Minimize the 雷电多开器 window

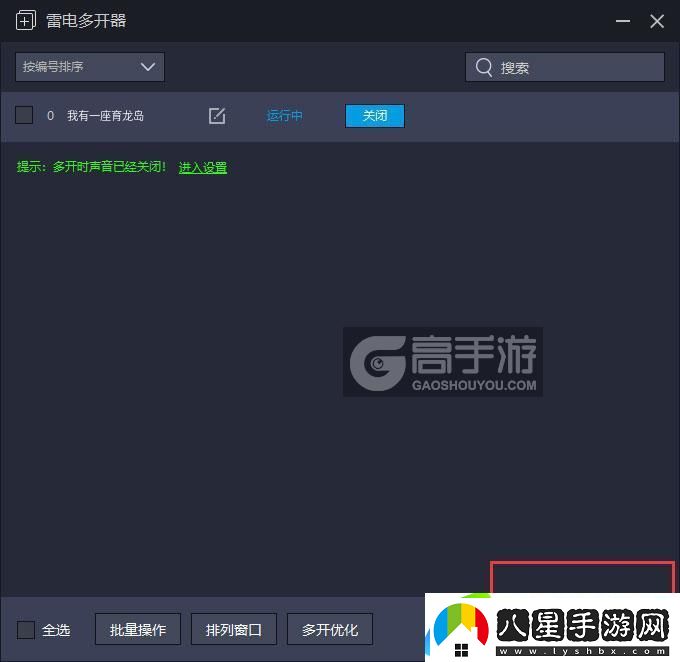[x=623, y=21]
